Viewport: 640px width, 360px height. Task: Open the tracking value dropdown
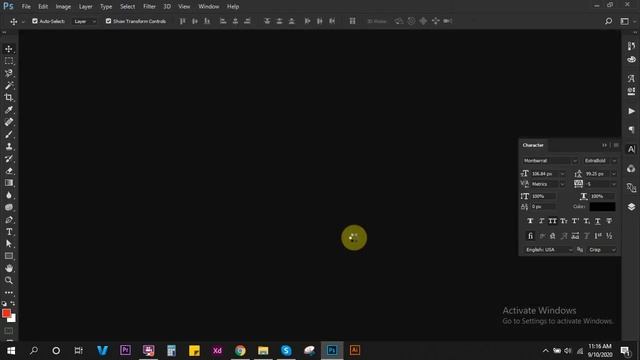click(613, 184)
